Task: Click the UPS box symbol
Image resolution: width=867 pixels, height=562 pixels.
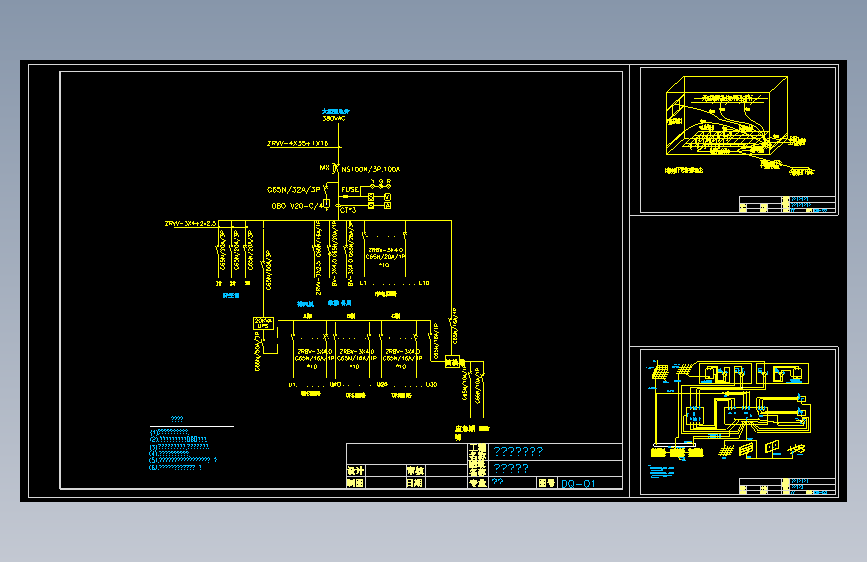Action: pyautogui.click(x=263, y=324)
